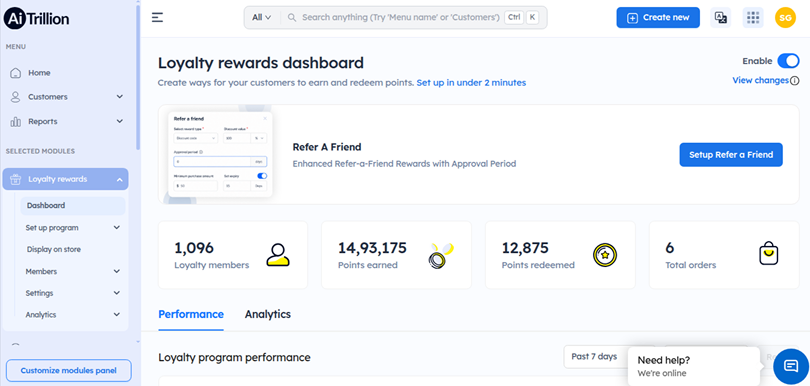Open the live chat bubble icon
810x386 pixels.
791,366
